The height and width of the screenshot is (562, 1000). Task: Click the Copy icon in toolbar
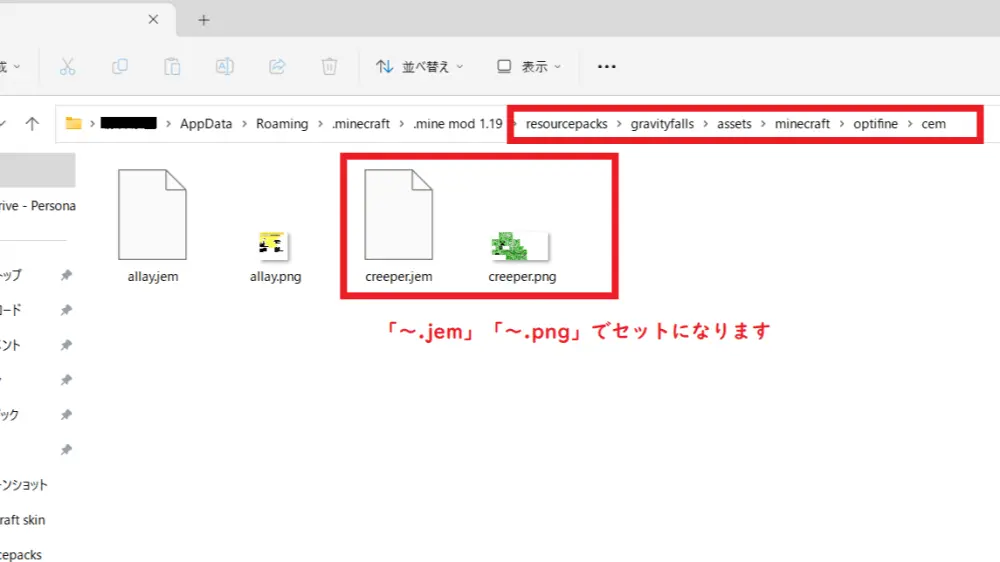pyautogui.click(x=120, y=66)
